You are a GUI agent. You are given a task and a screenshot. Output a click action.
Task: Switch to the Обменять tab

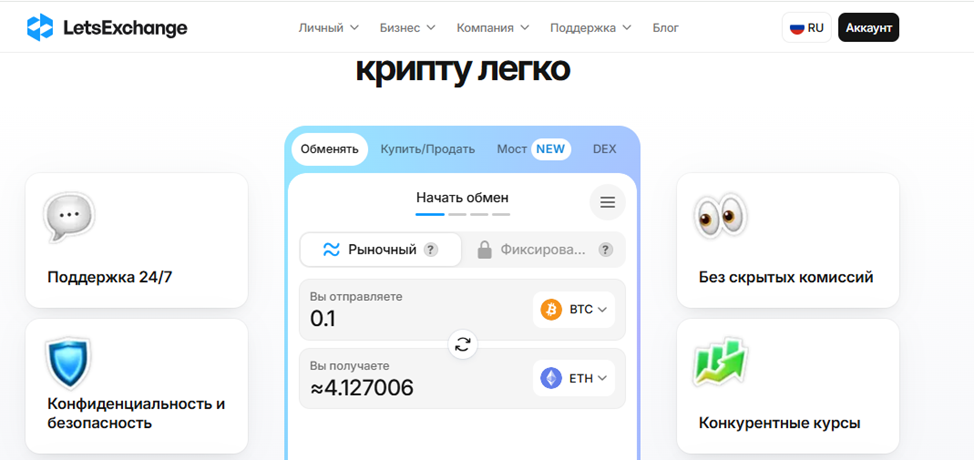click(330, 149)
